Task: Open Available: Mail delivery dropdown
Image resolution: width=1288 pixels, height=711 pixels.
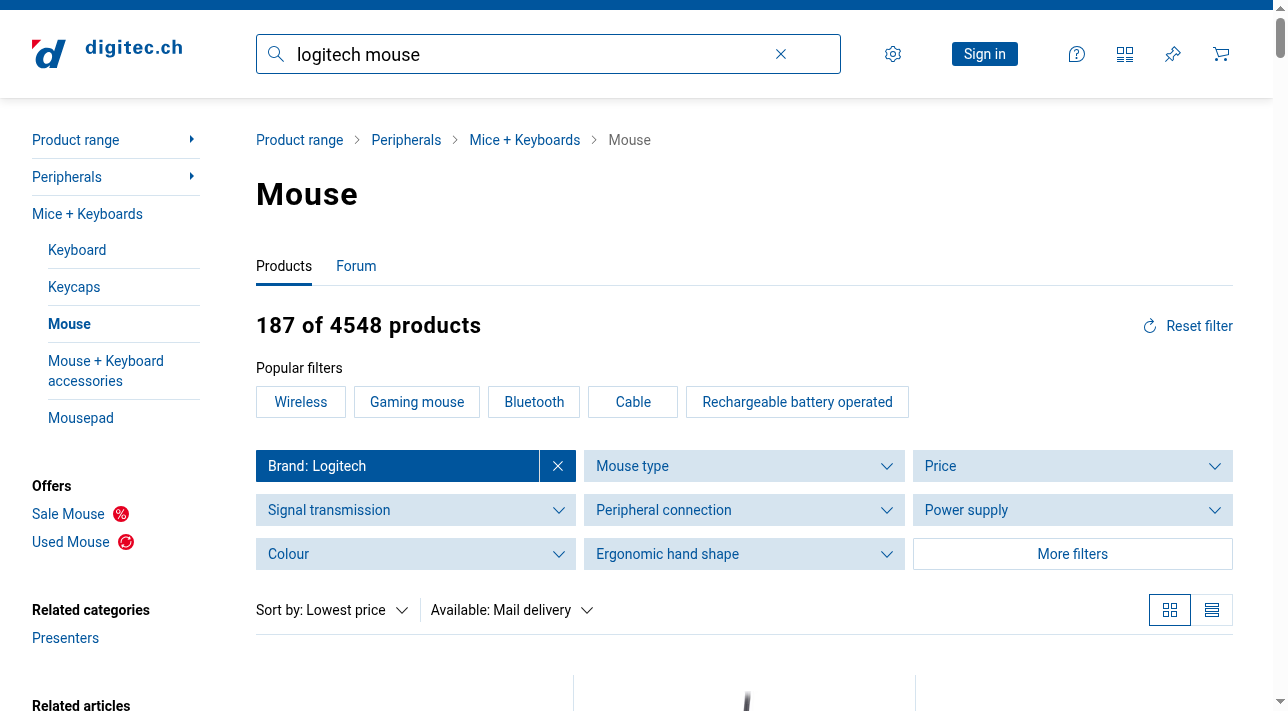Action: (512, 610)
